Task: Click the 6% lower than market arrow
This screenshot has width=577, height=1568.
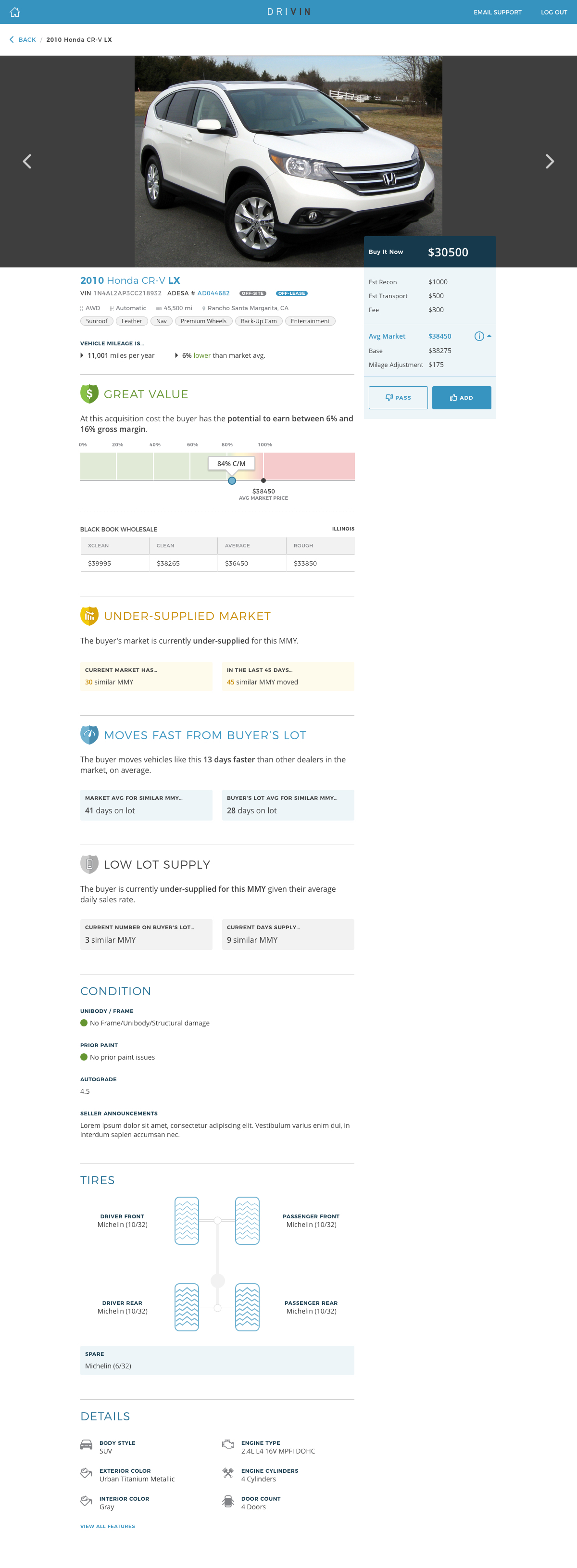Action: (176, 355)
